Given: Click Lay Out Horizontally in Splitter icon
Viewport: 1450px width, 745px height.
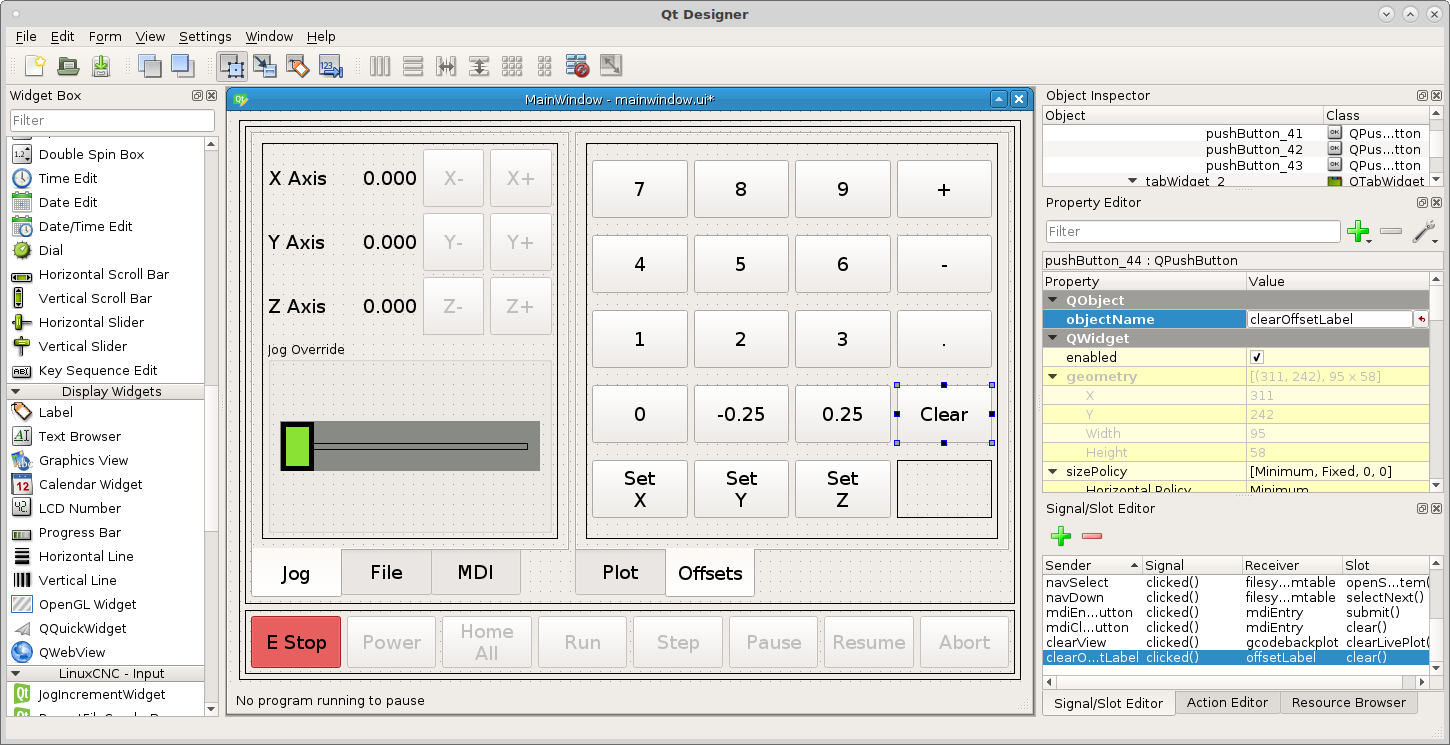Looking at the screenshot, I should (446, 66).
